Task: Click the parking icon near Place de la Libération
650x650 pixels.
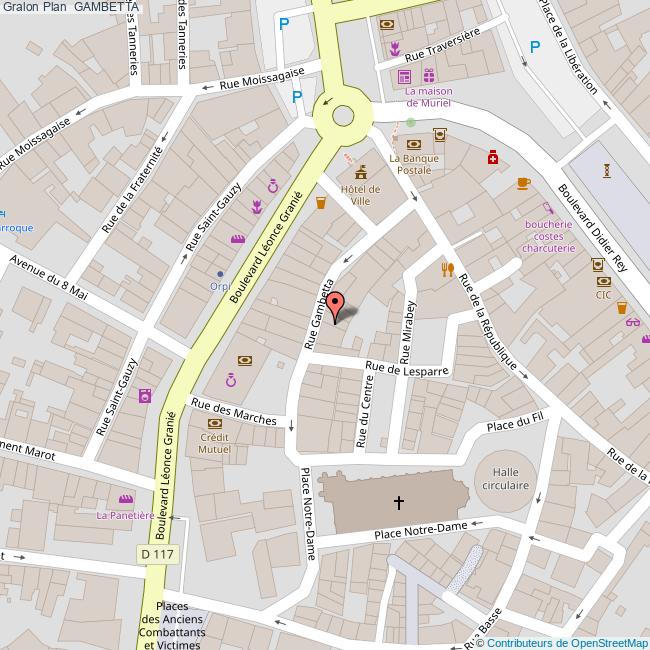Action: tap(535, 45)
